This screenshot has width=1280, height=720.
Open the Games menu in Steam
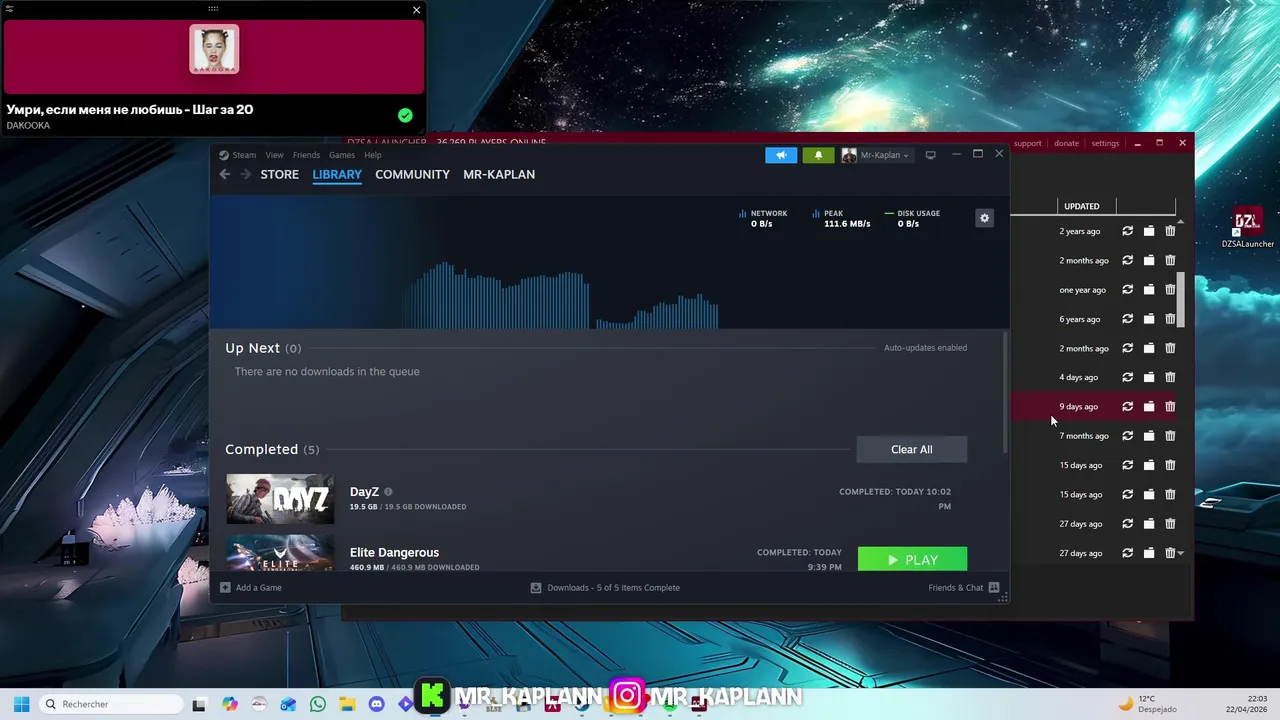click(342, 155)
